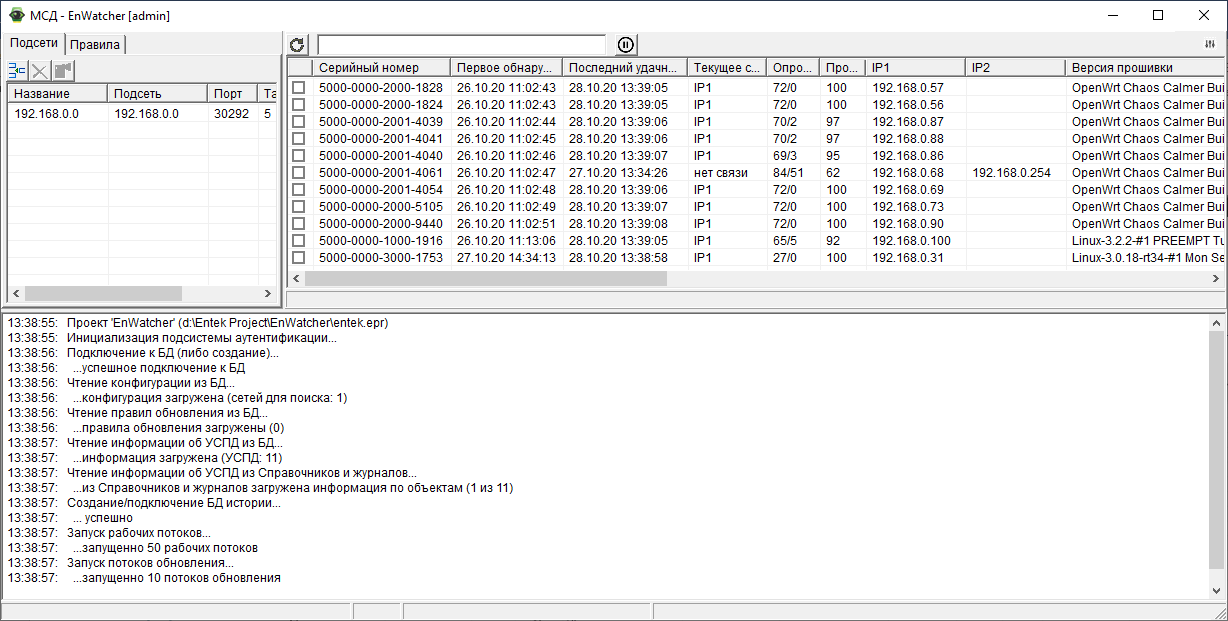
Task: Open the column settings sort icon
Action: click(x=1210, y=45)
